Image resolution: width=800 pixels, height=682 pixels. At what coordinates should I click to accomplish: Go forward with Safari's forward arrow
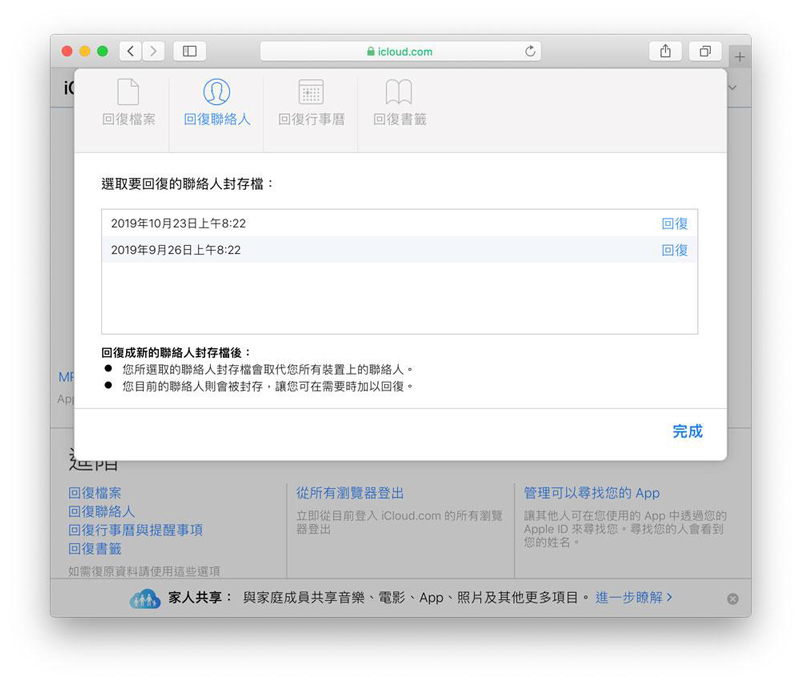(x=153, y=51)
